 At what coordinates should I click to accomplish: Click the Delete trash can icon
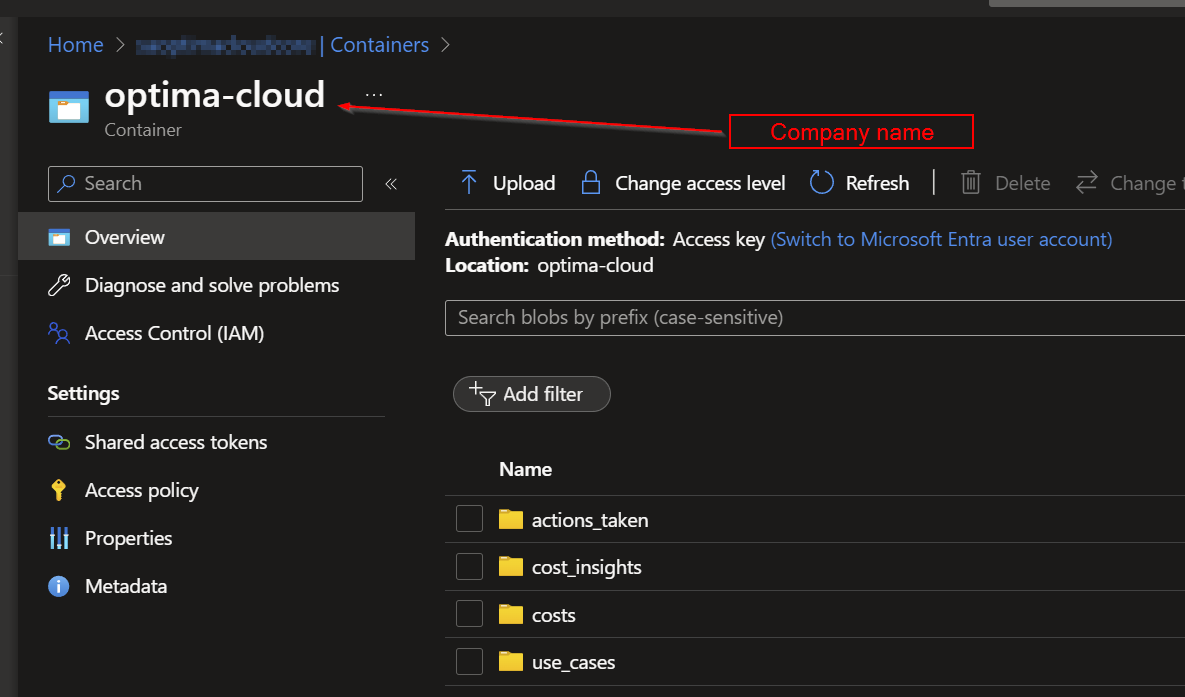coord(970,183)
